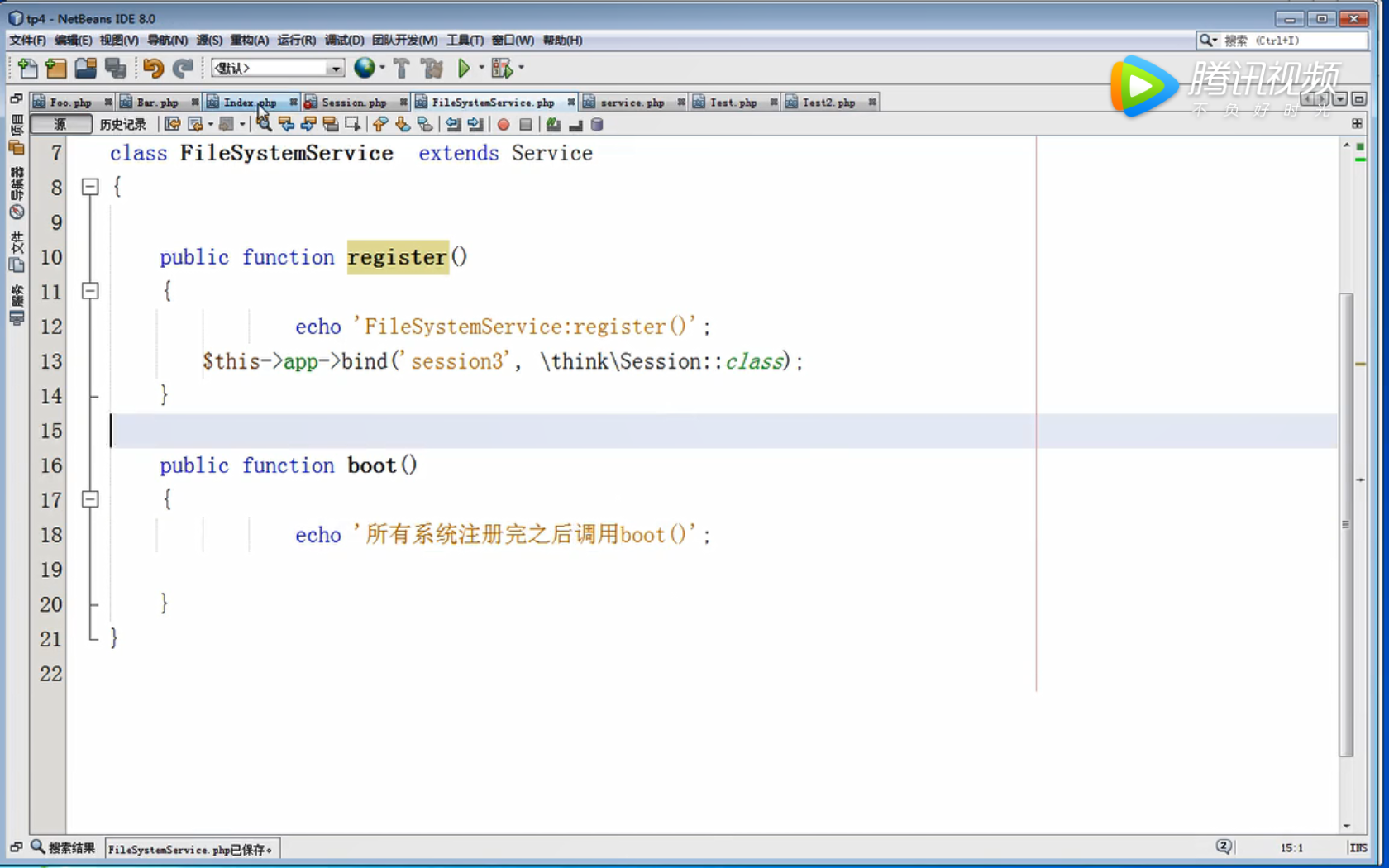Open the 运行(R) menu
Viewport: 1389px width, 868px height.
[x=296, y=40]
